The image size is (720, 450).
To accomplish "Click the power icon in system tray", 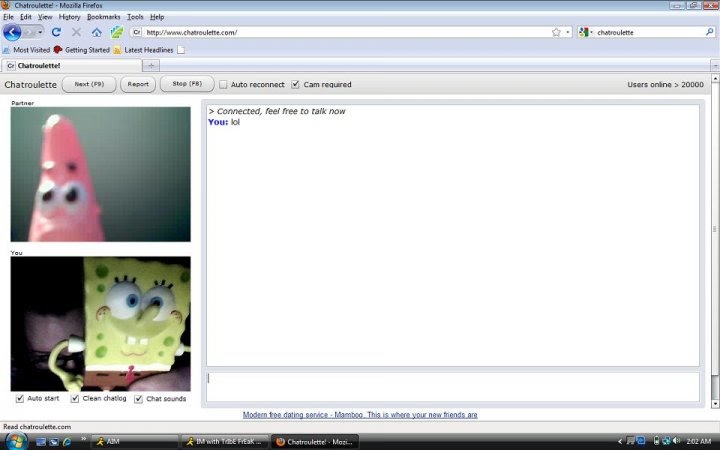I will [x=657, y=441].
